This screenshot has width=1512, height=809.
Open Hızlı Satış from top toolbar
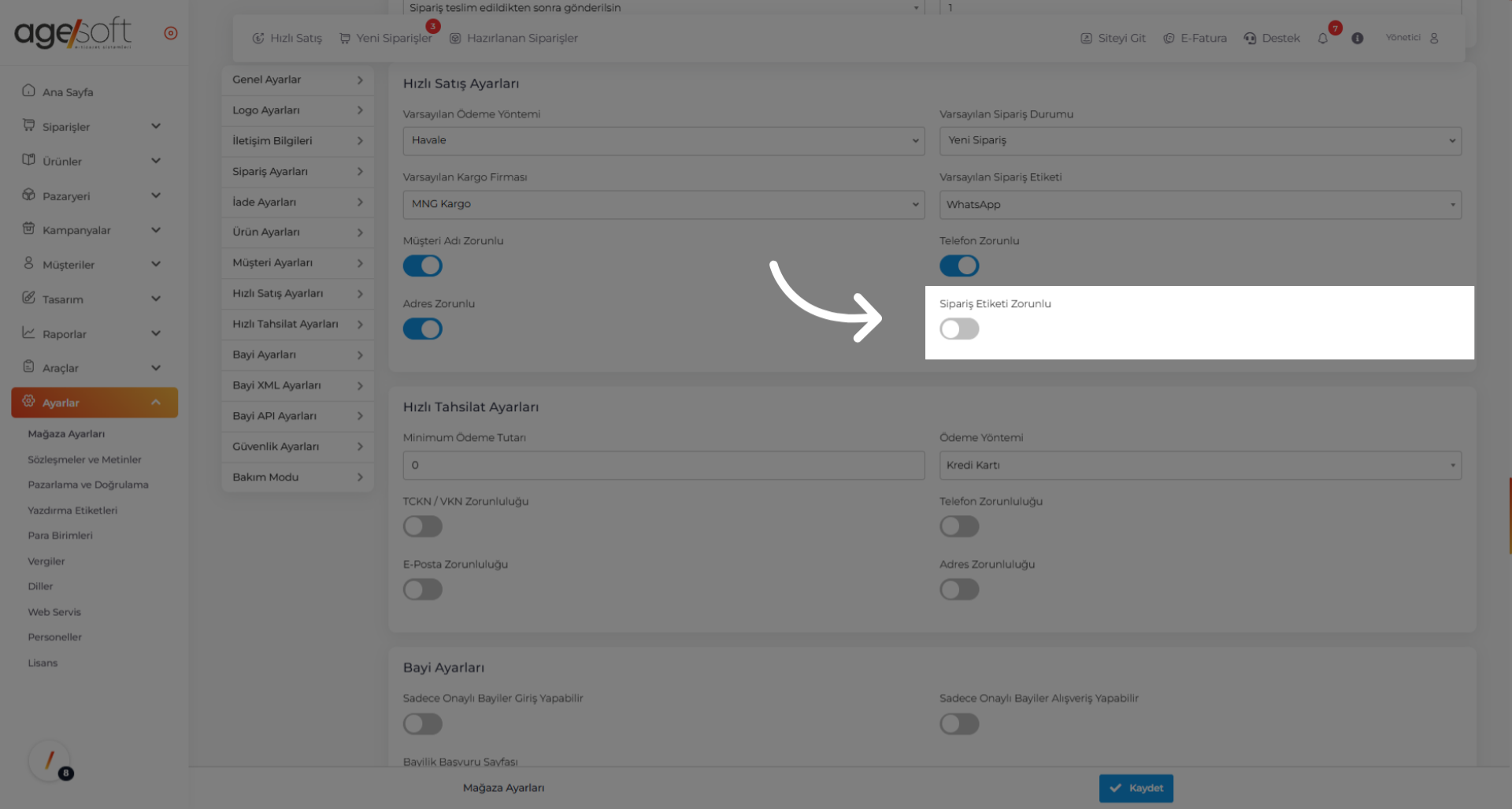287,39
